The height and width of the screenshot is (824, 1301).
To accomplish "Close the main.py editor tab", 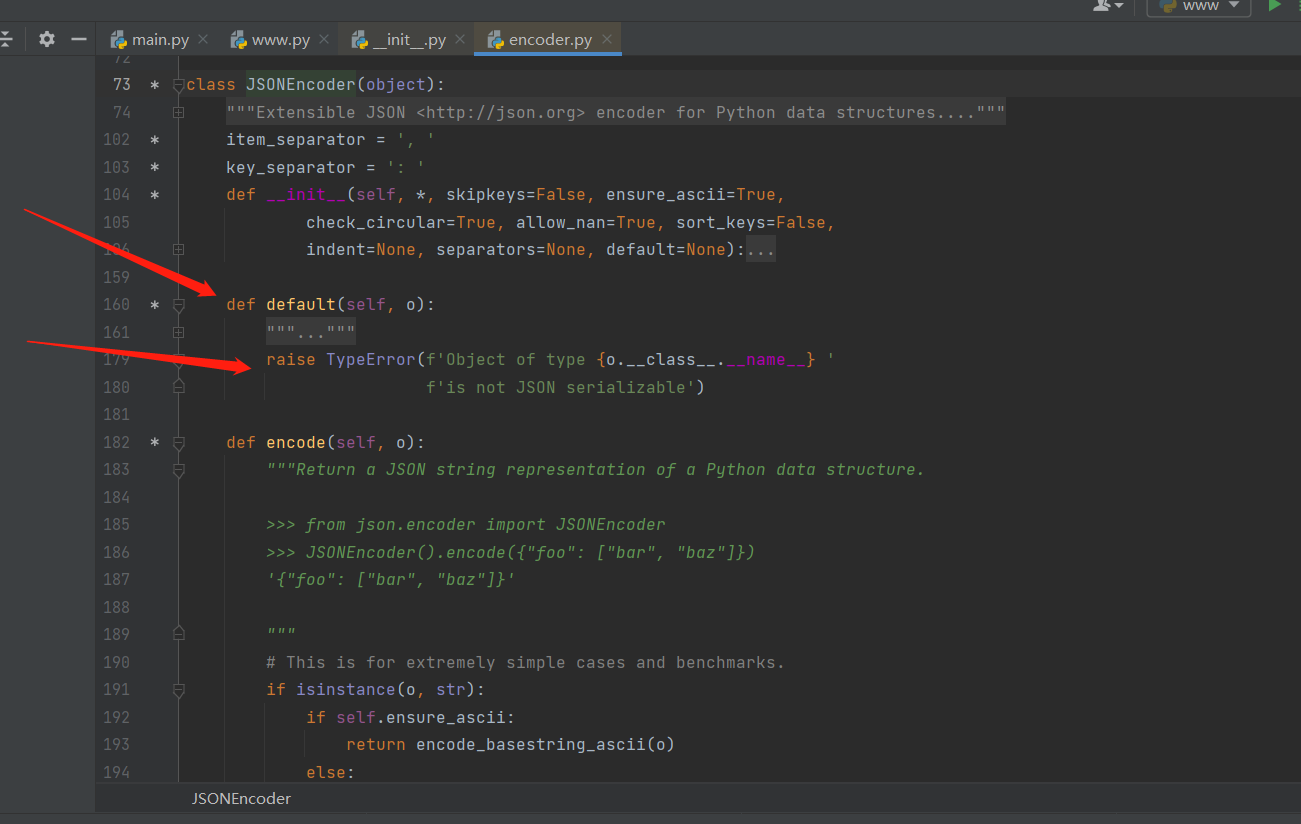I will (x=203, y=39).
